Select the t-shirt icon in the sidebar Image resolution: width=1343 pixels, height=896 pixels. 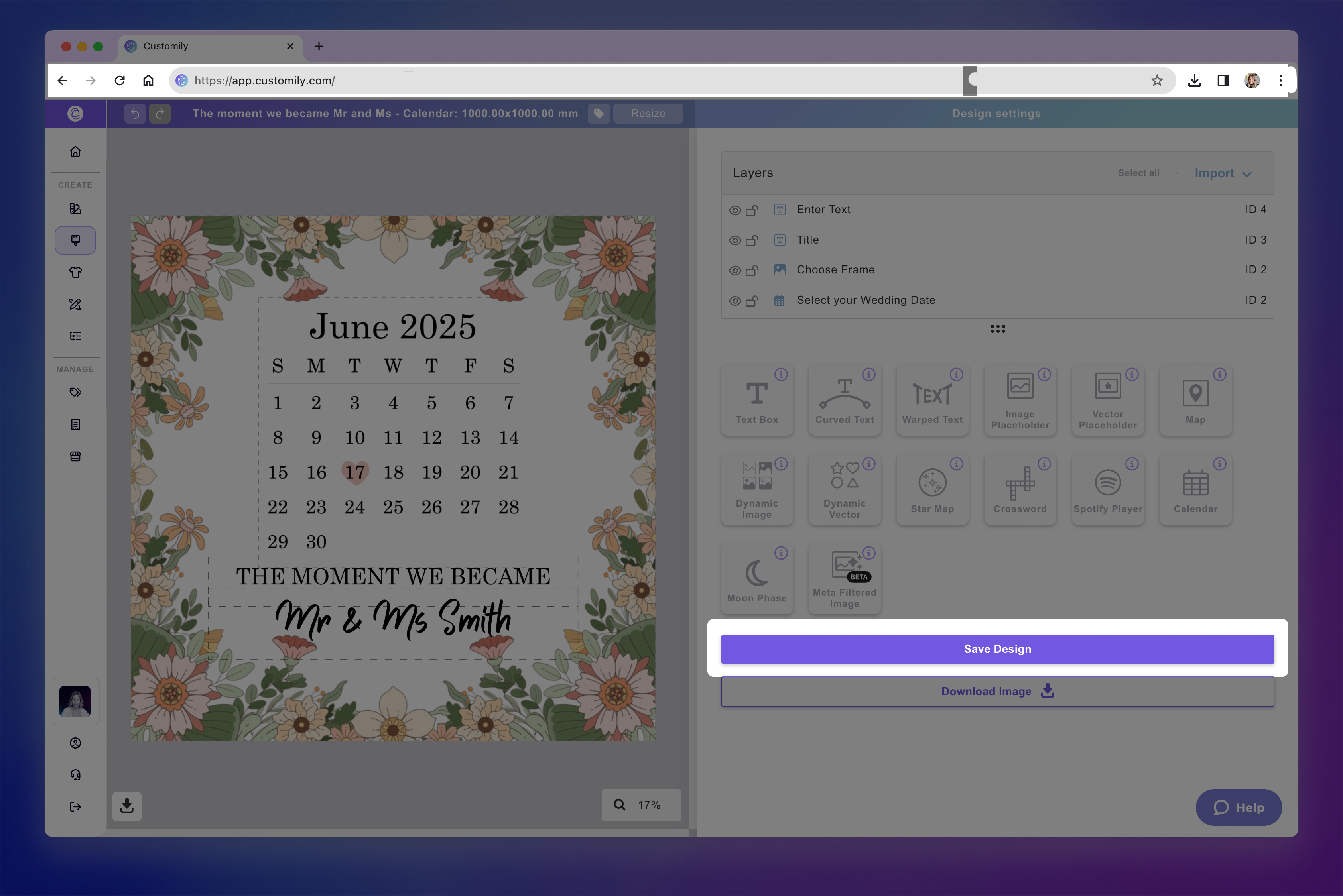[75, 272]
